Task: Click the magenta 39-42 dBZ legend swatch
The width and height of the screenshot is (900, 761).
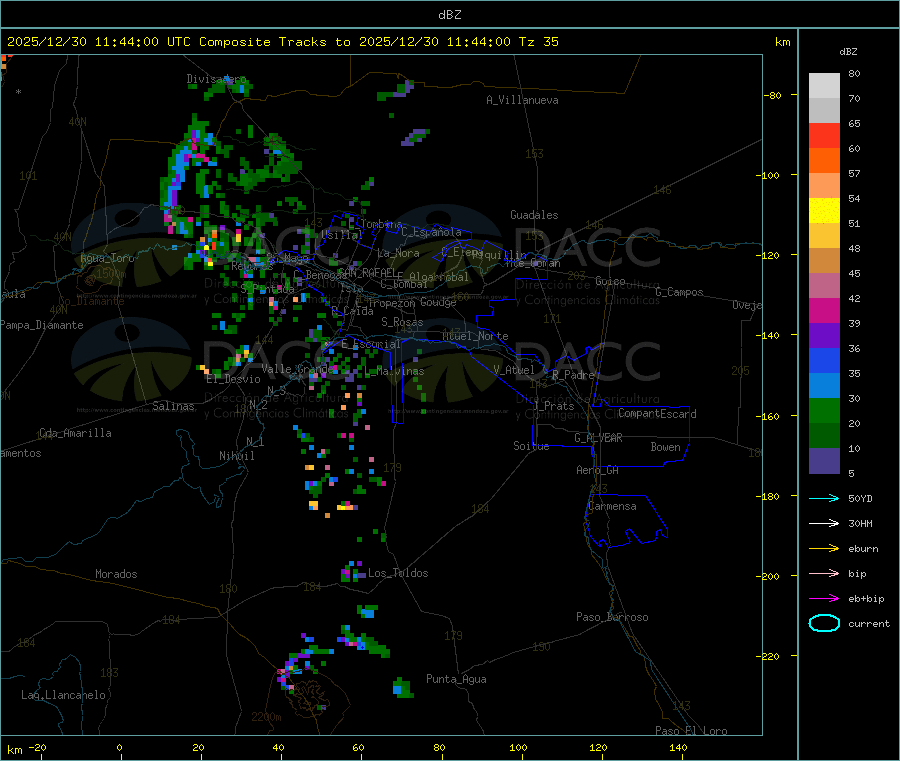Action: tap(824, 310)
